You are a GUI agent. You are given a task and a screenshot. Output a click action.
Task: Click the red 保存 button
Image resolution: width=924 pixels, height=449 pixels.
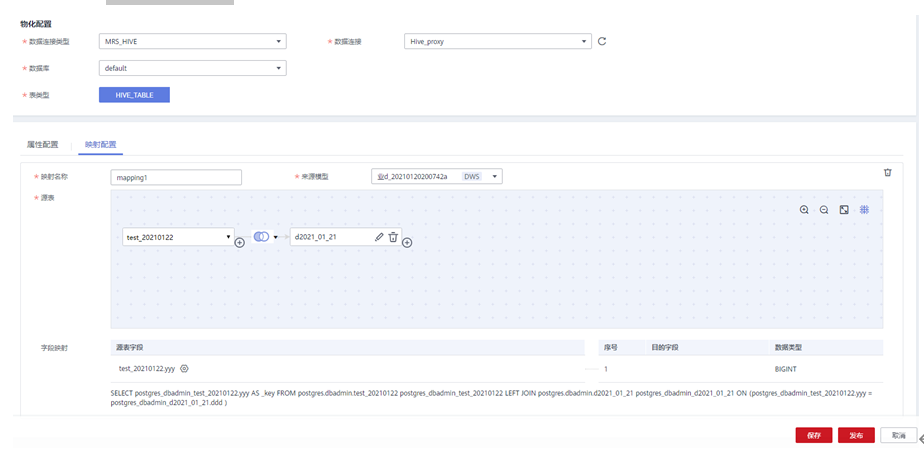[x=813, y=435]
